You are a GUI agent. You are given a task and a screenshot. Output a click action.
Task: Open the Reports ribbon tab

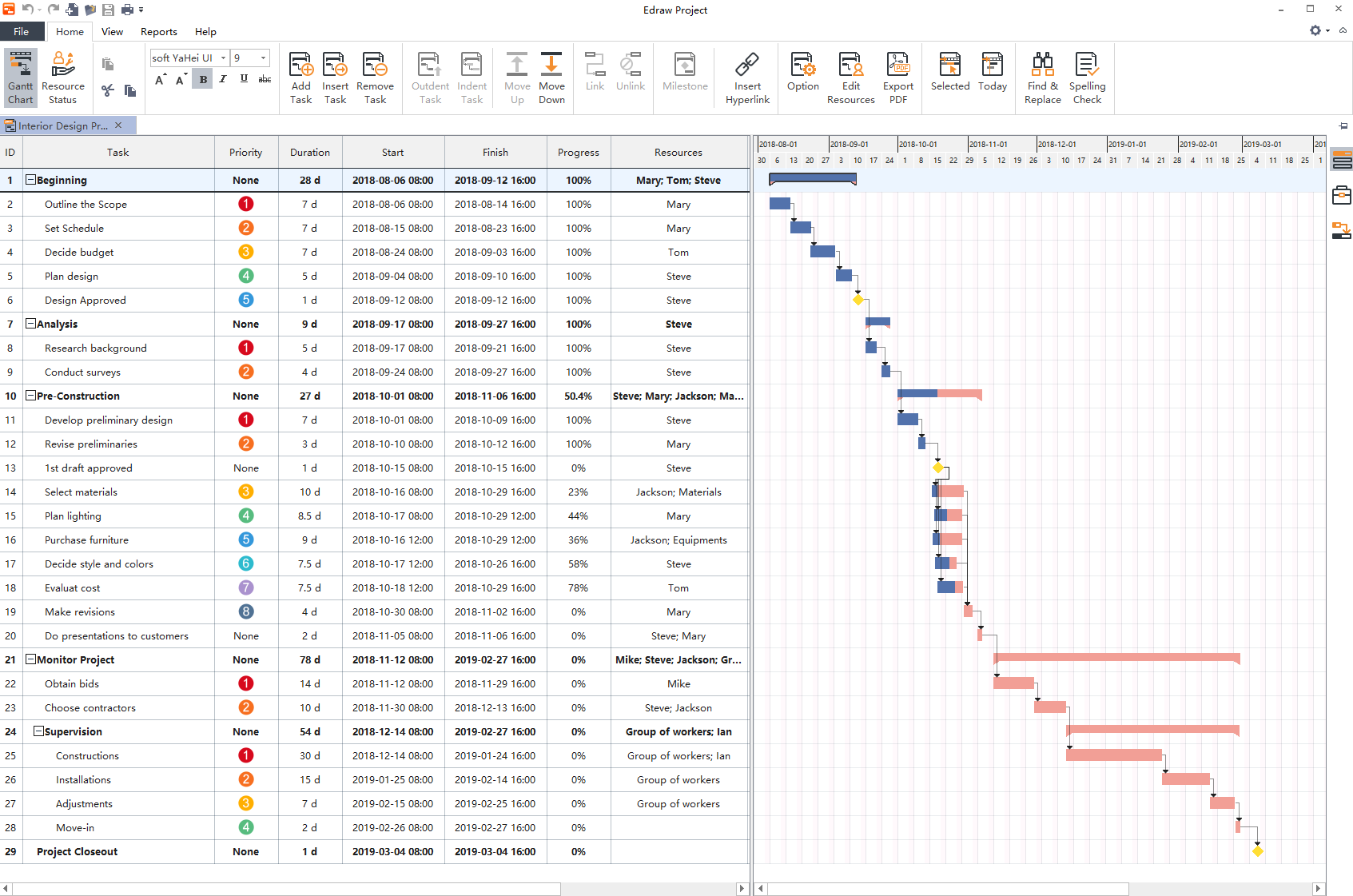pos(158,31)
